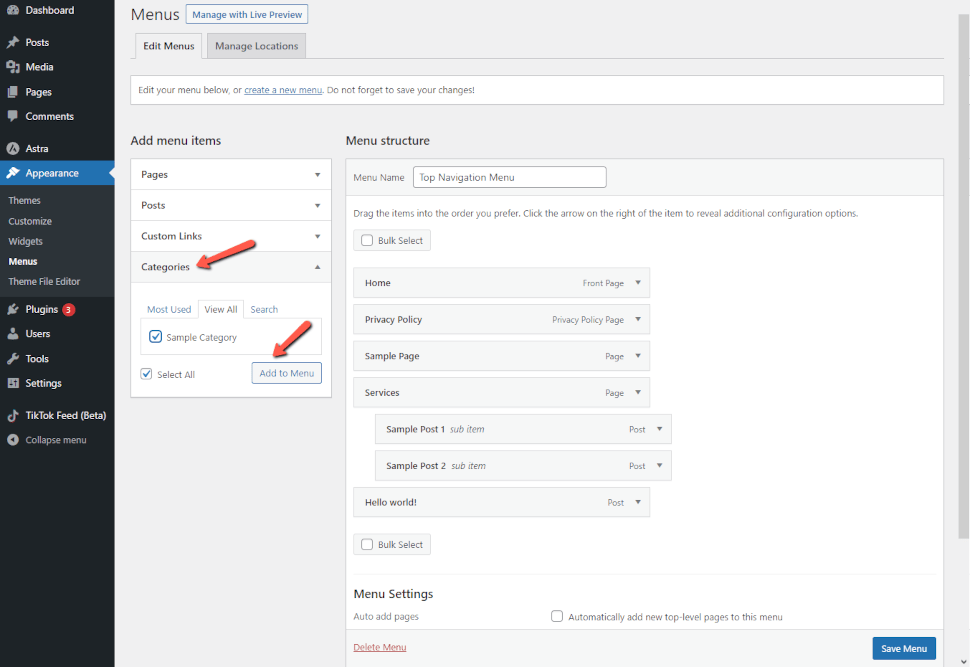Image resolution: width=970 pixels, height=667 pixels.
Task: Enable automatically add new top-level pages
Action: coord(557,616)
